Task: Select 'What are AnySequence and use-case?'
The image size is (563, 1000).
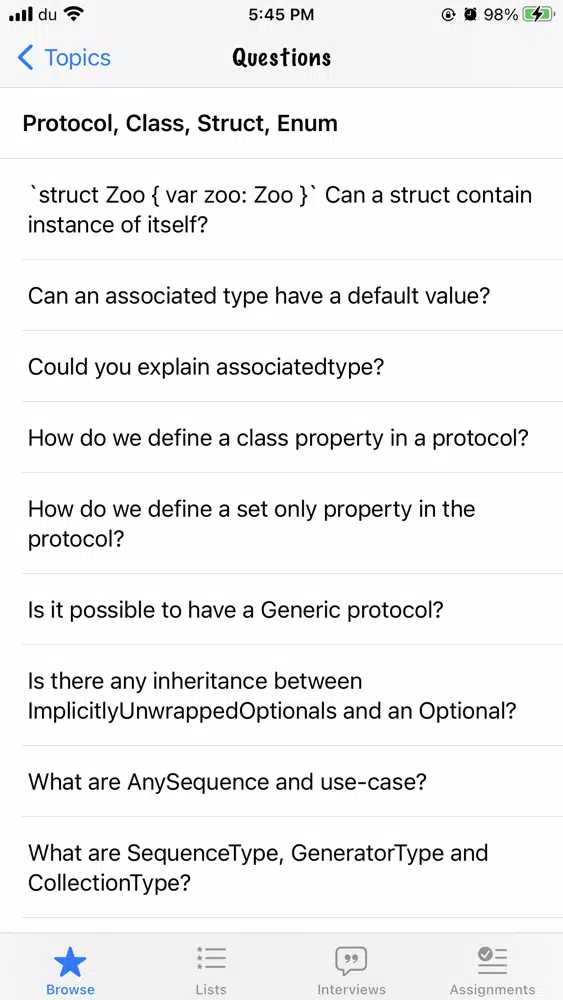Action: [x=281, y=781]
